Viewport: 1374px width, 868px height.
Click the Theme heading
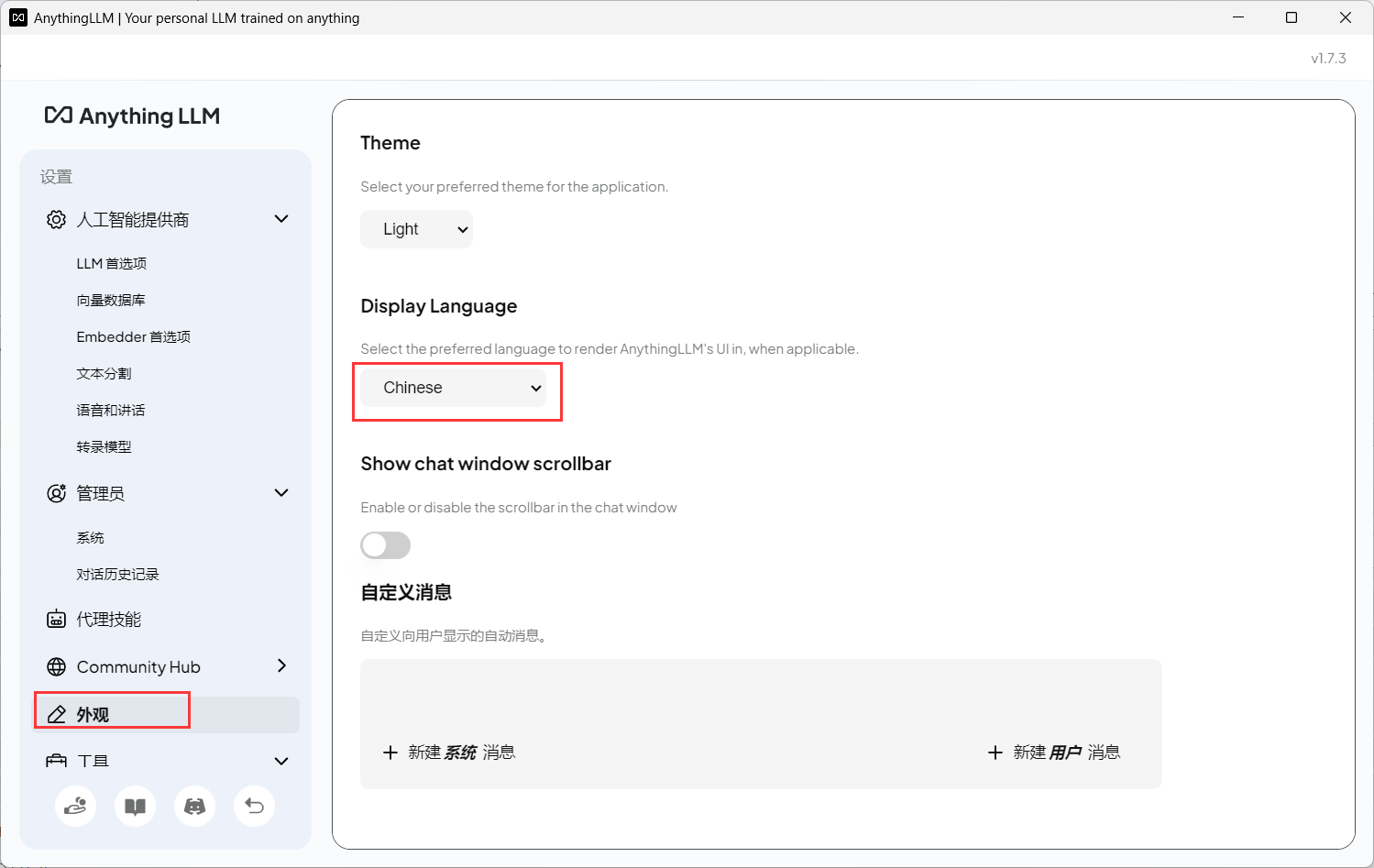[390, 143]
